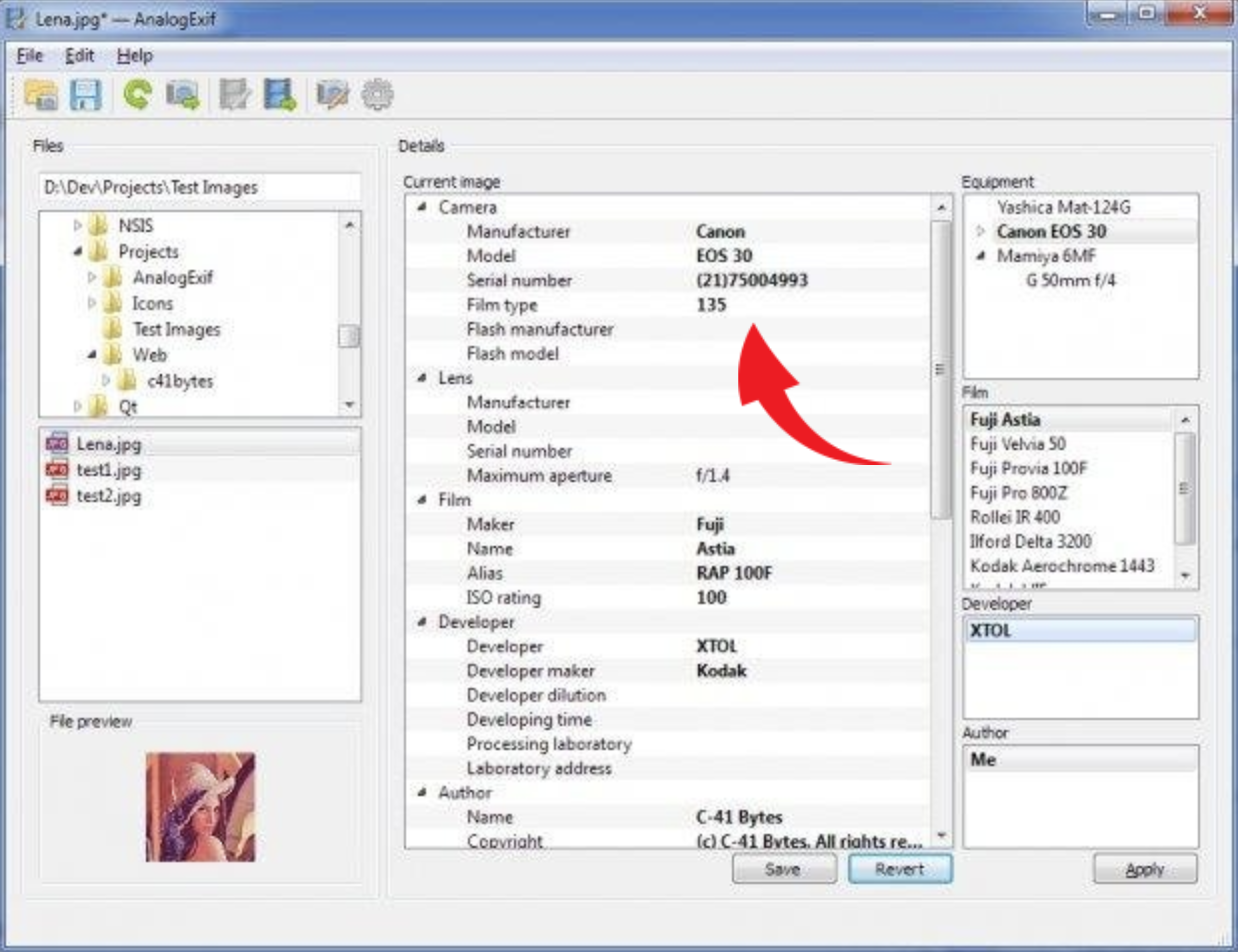Click the Test Images folder icon

coord(113,329)
